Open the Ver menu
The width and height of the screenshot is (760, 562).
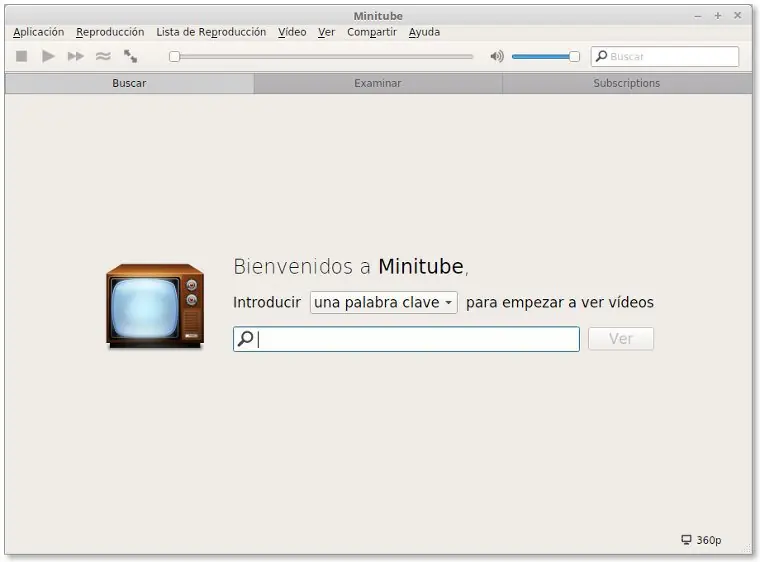click(x=327, y=32)
